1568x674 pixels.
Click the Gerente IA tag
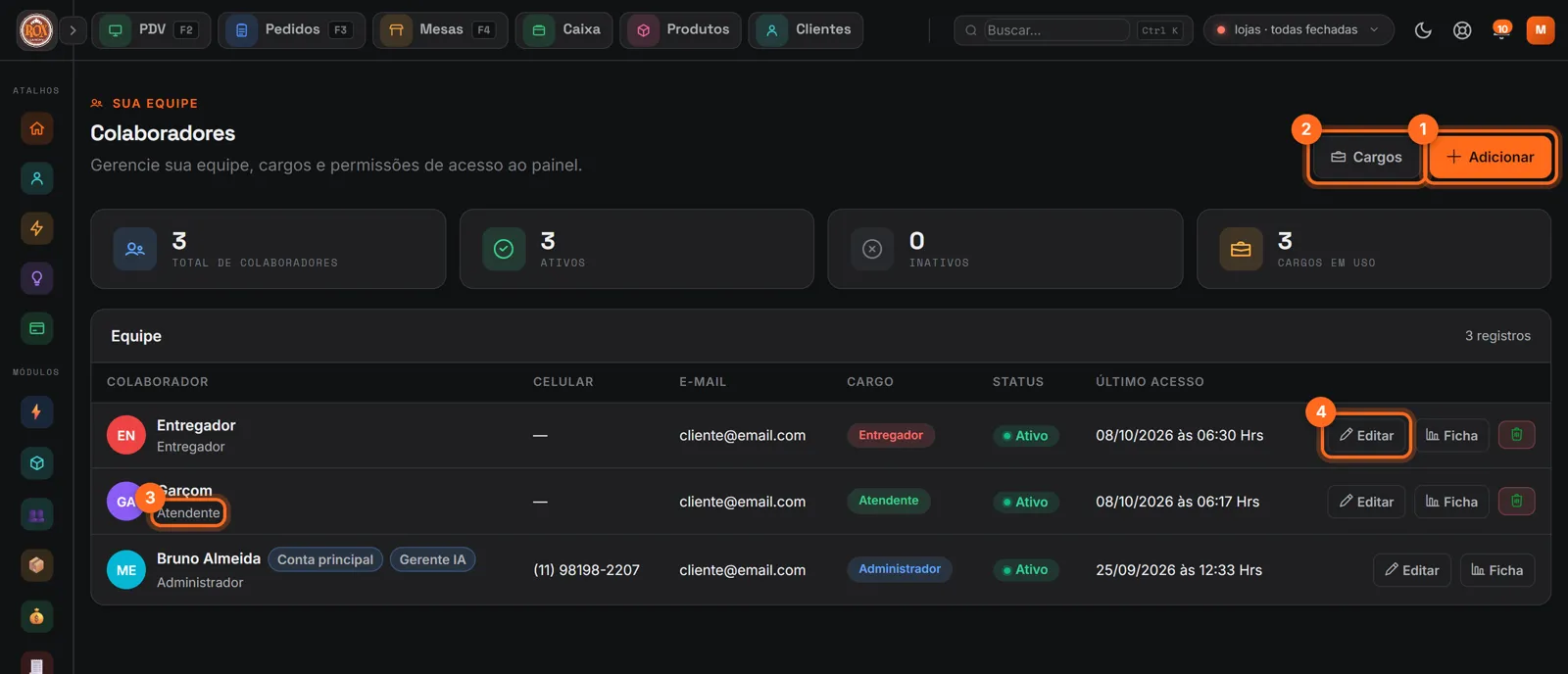click(432, 559)
